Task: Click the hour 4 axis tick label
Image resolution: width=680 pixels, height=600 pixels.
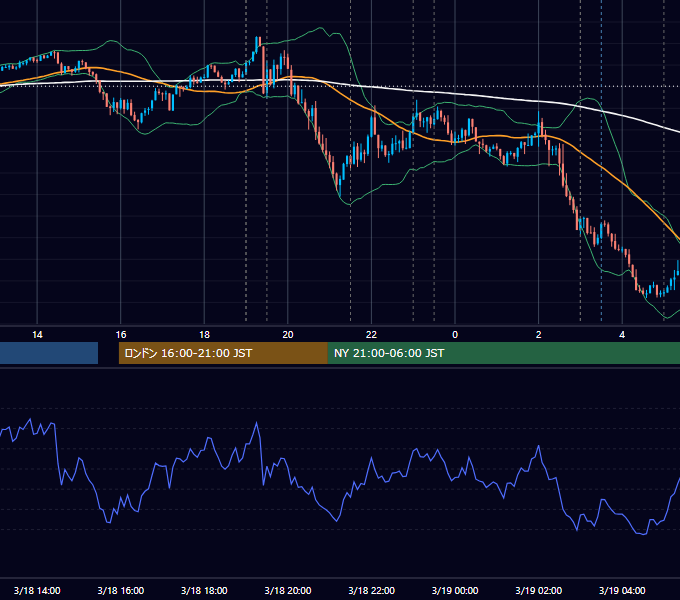Action: 622,335
